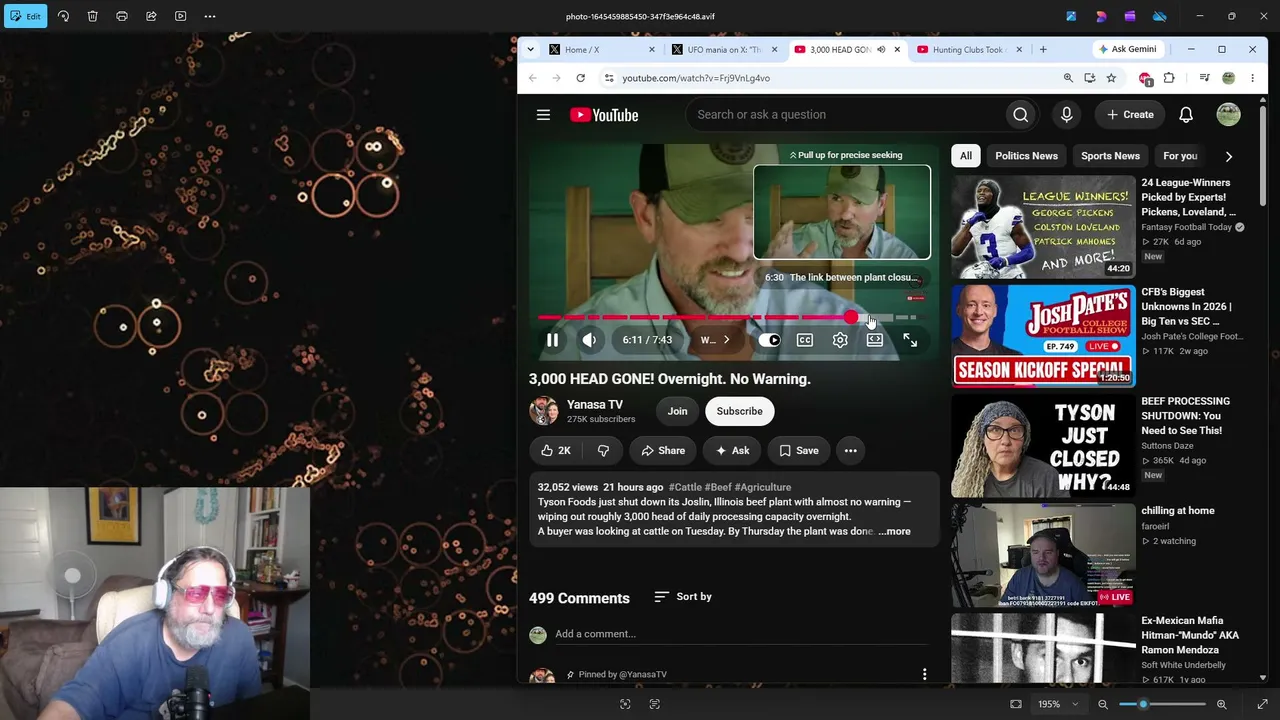Open Chrome media controls icon
The height and width of the screenshot is (720, 1280).
(x=1204, y=78)
